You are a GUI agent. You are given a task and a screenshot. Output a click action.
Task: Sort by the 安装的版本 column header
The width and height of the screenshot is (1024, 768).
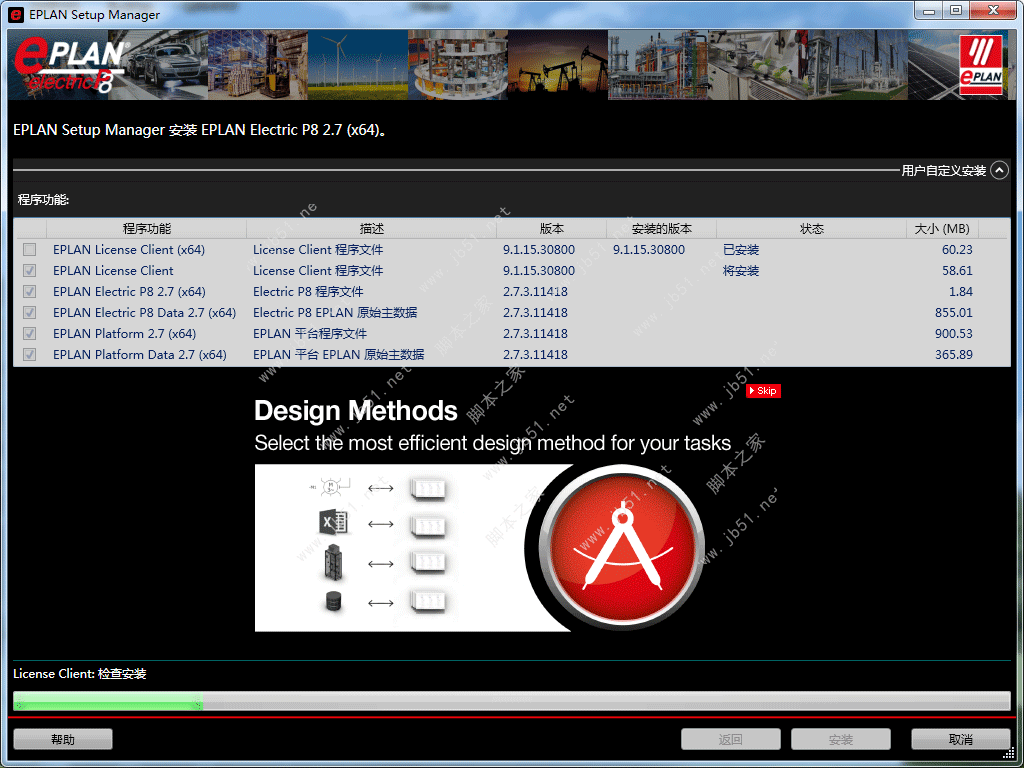tap(662, 229)
